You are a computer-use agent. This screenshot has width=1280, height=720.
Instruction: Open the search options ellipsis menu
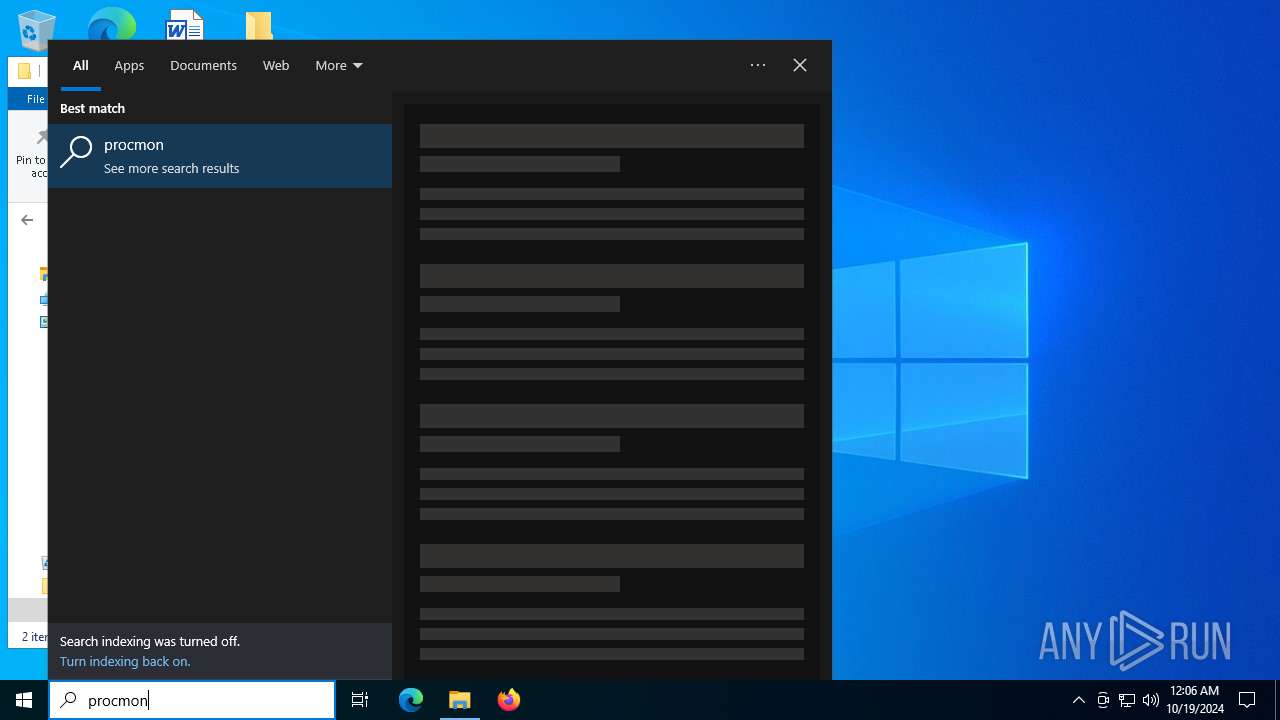758,65
